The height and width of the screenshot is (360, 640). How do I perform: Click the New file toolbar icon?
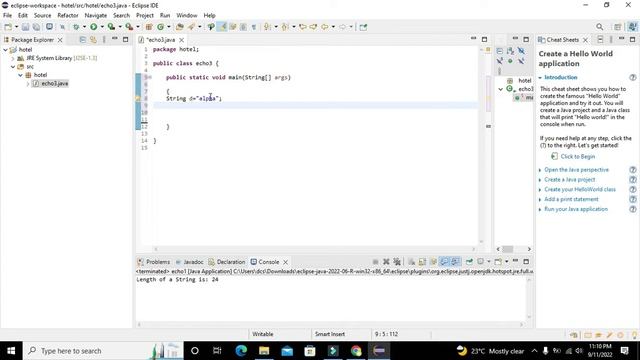pyautogui.click(x=8, y=27)
